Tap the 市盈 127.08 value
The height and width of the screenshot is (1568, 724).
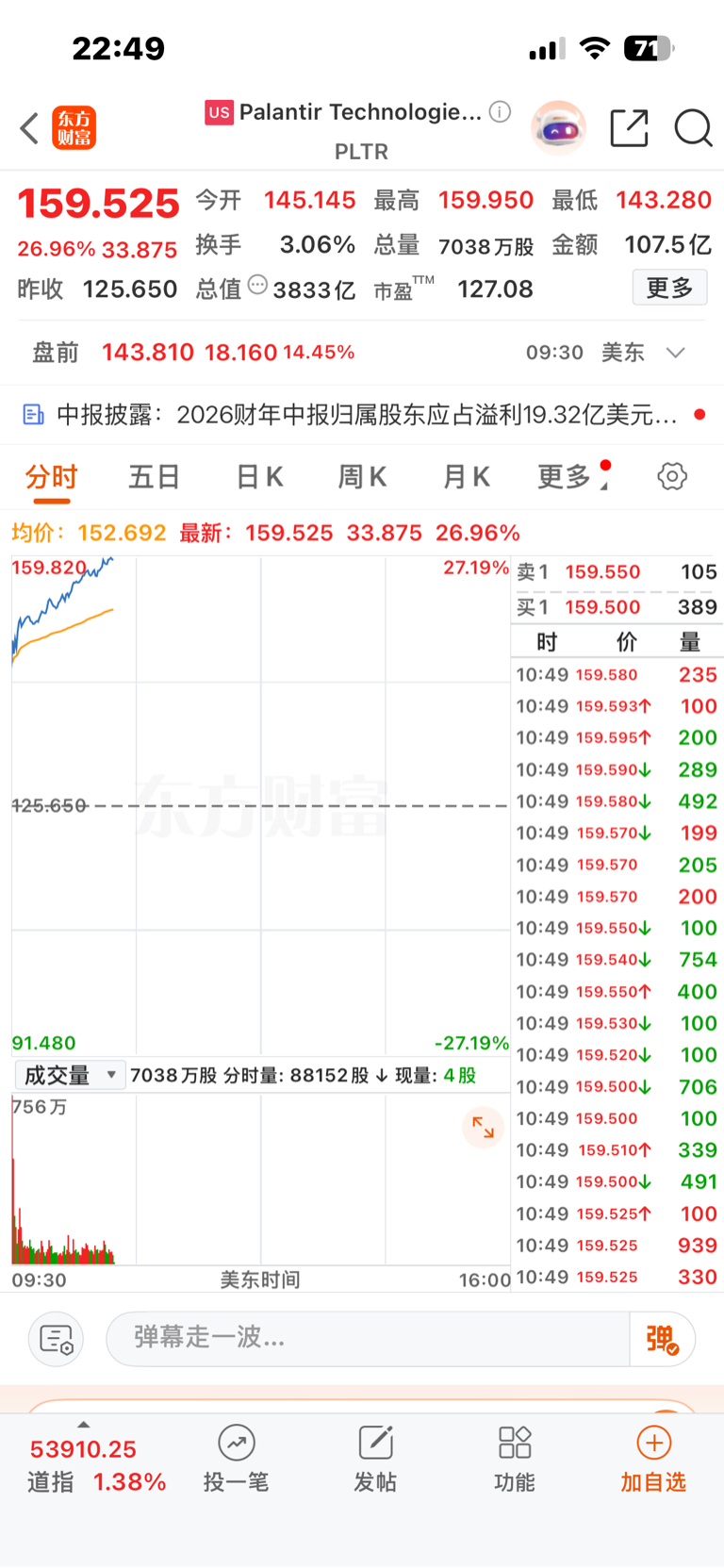click(x=495, y=289)
